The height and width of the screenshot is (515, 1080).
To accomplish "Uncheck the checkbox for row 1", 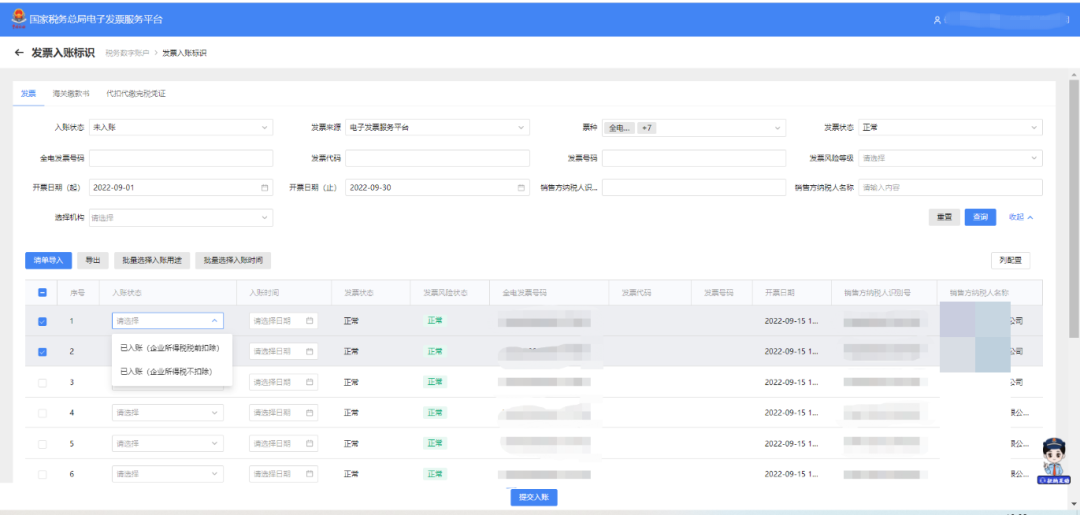I will pyautogui.click(x=42, y=321).
